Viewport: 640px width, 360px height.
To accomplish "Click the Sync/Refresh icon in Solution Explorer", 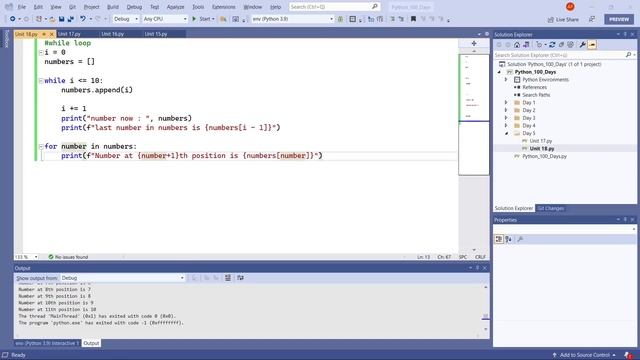I will point(552,45).
